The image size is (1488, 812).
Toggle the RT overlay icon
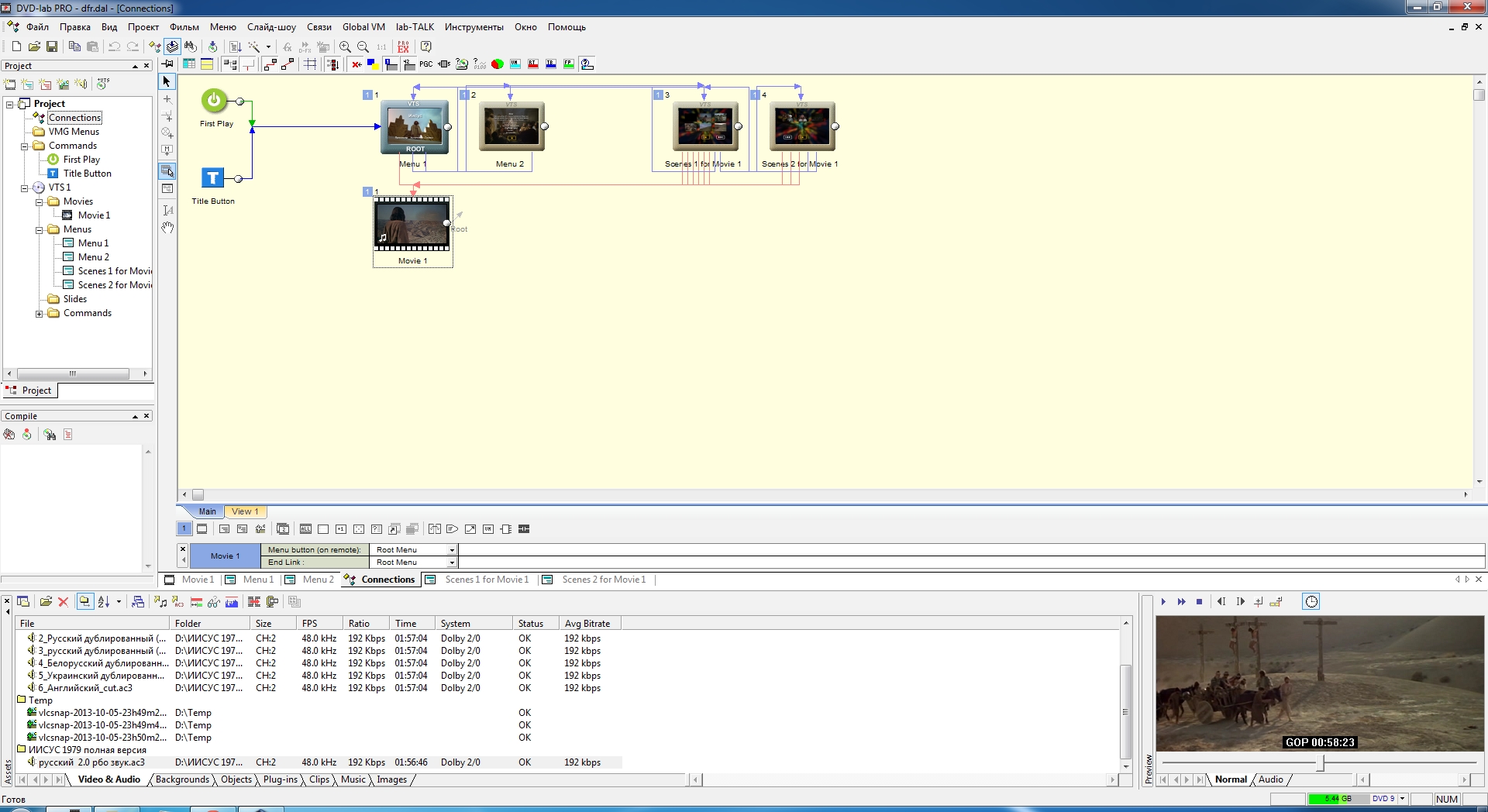[x=533, y=64]
